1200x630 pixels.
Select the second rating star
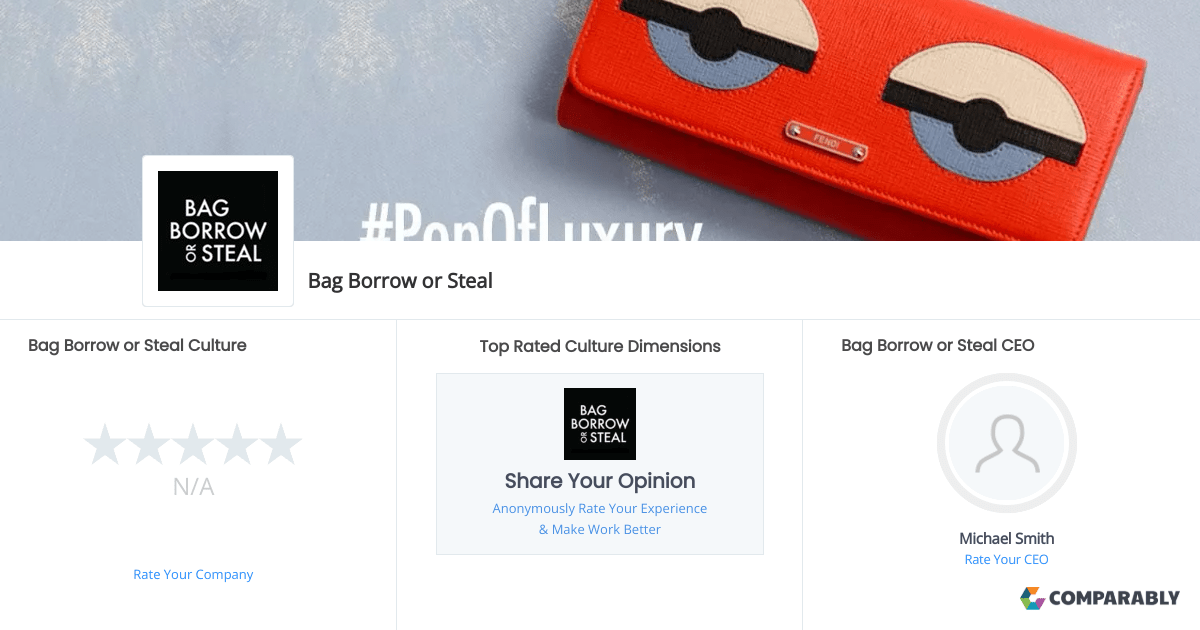149,444
